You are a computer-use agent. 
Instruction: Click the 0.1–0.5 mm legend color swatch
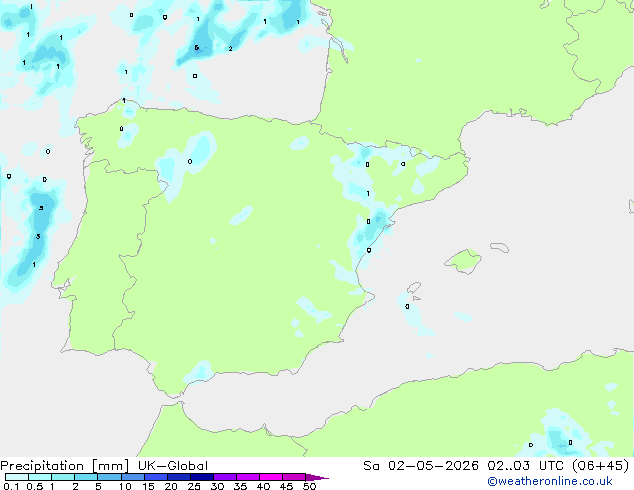click(17, 477)
